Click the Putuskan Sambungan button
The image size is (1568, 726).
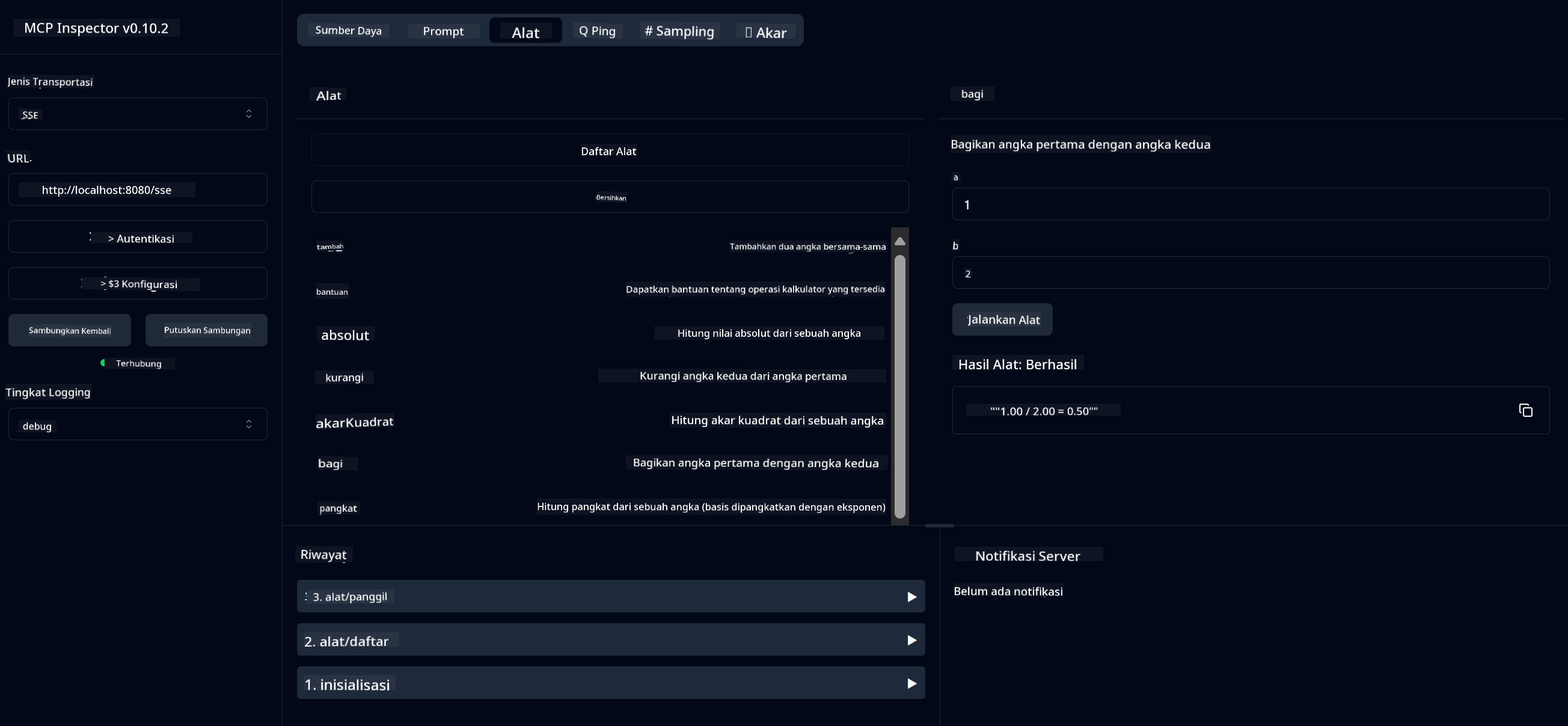coord(206,330)
